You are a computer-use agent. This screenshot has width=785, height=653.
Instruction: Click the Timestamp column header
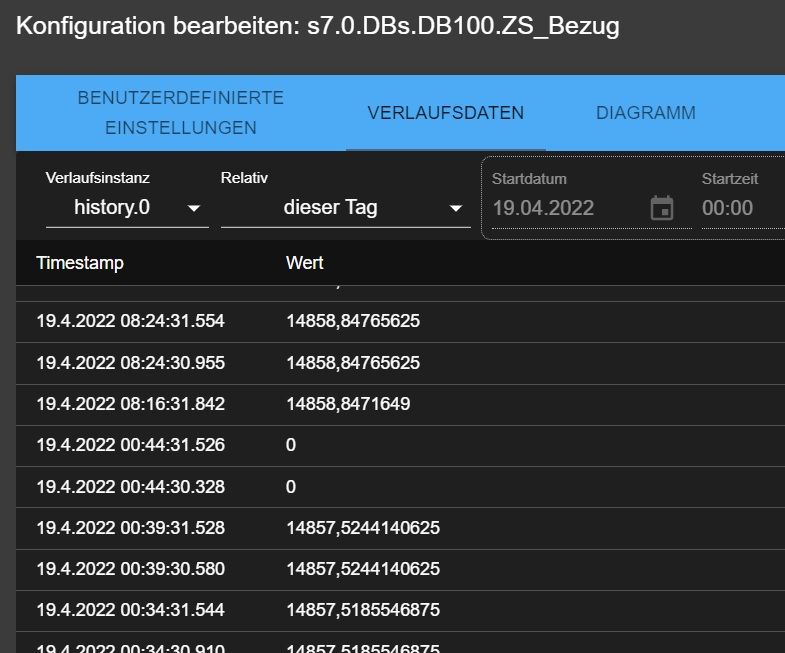point(80,263)
